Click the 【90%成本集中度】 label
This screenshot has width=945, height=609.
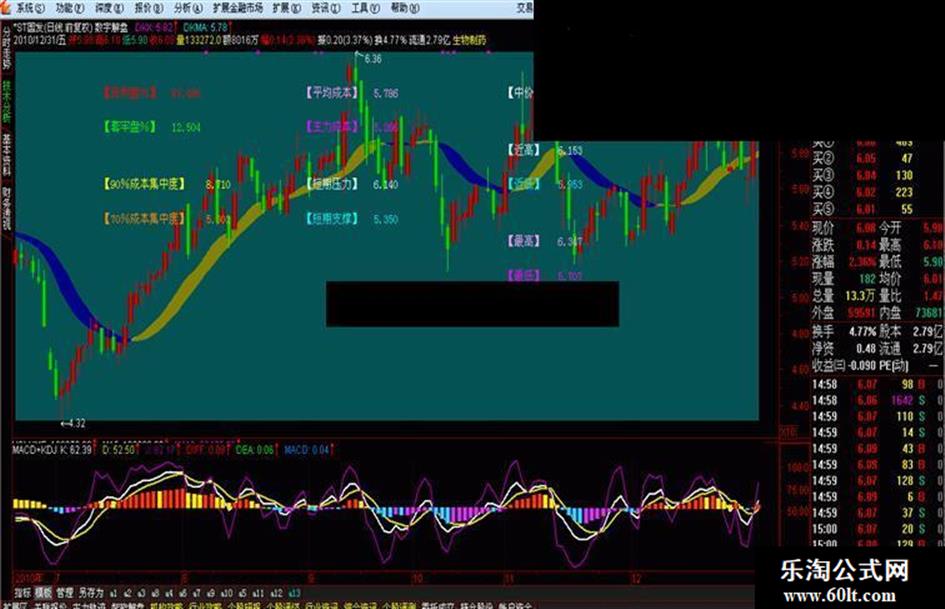point(144,184)
